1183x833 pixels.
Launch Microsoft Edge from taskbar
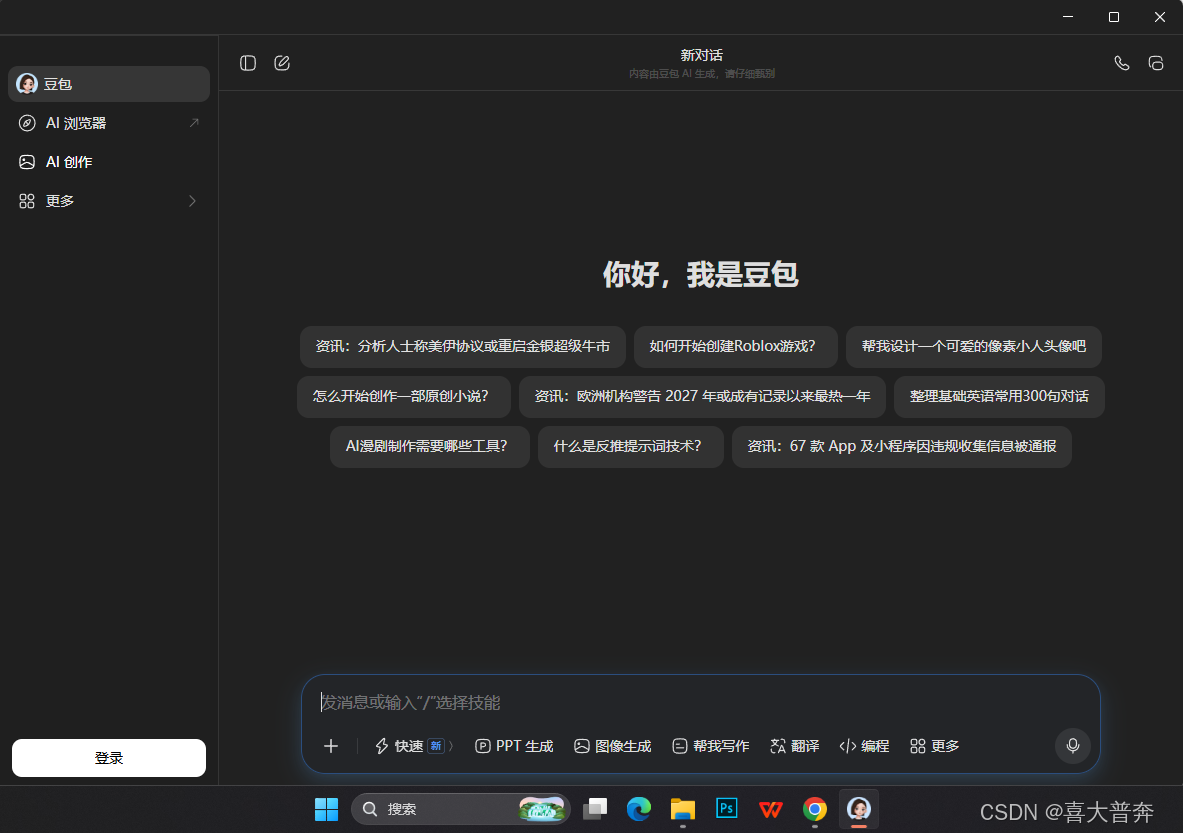tap(639, 809)
